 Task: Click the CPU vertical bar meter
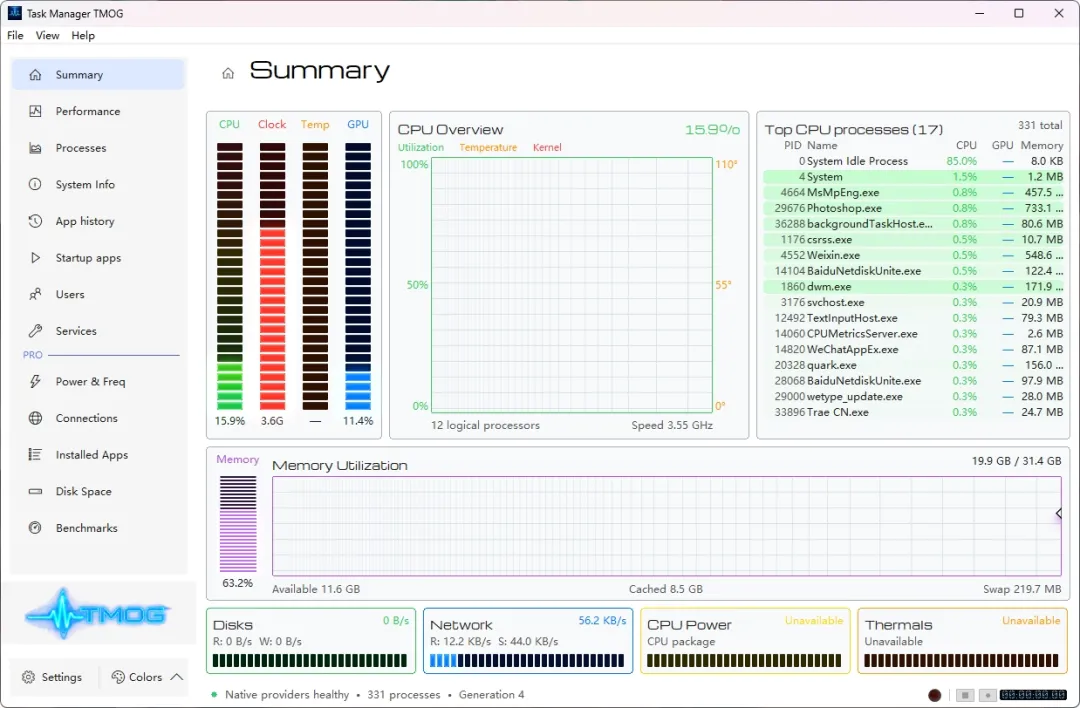click(x=229, y=276)
